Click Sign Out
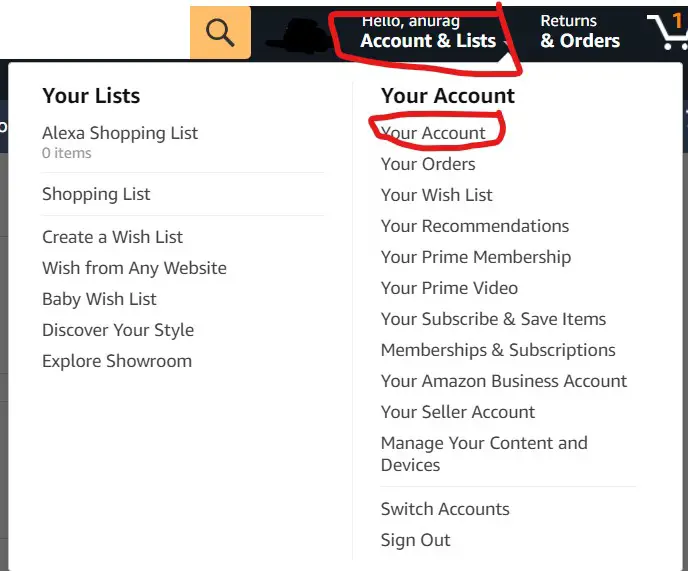 click(x=416, y=540)
